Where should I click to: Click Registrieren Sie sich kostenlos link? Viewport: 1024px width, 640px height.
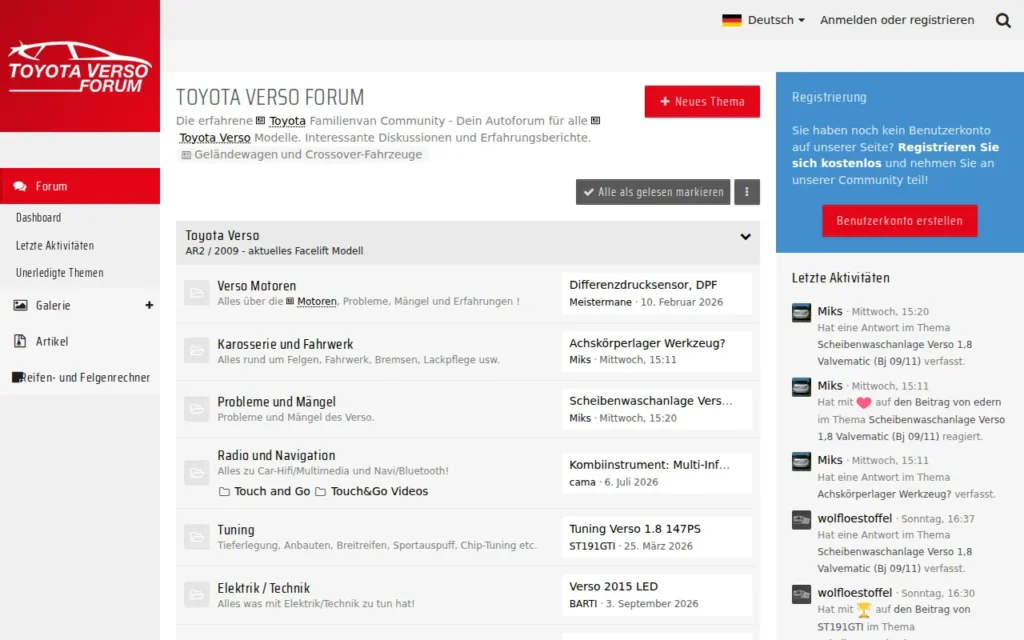coord(895,155)
